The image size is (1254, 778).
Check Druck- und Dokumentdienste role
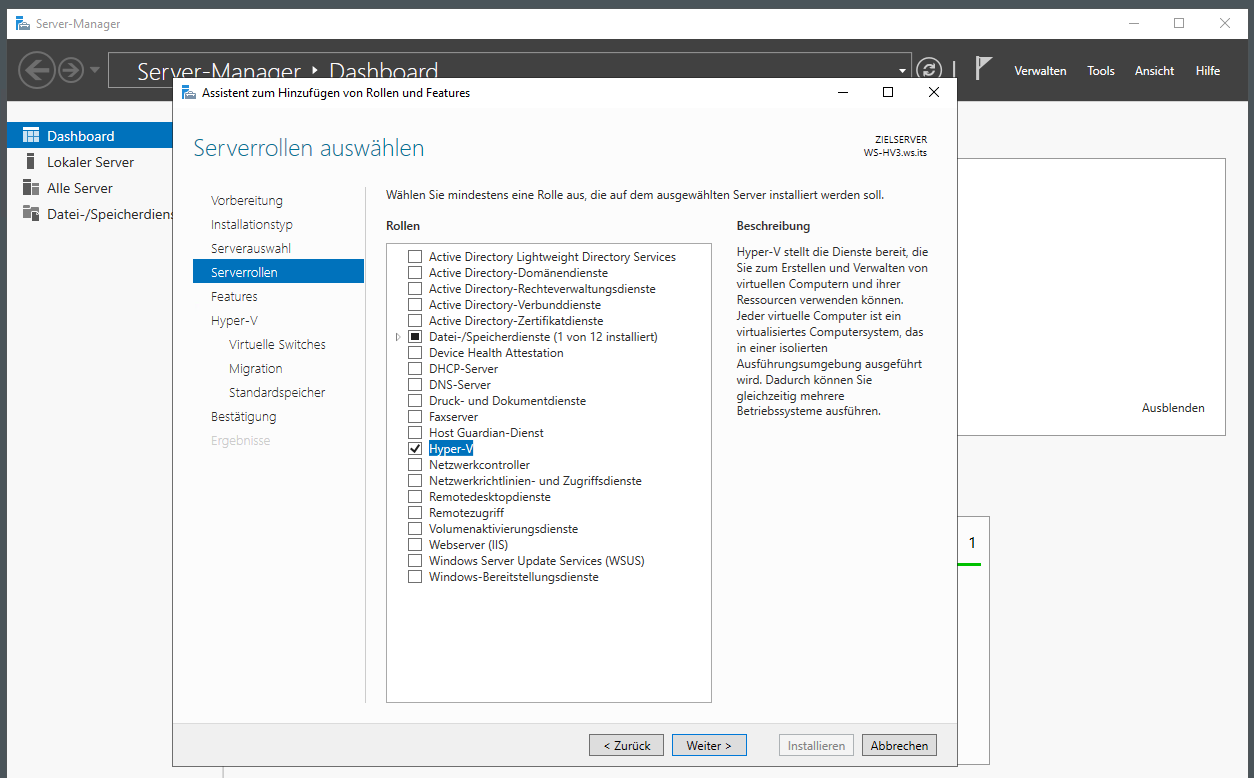point(415,401)
